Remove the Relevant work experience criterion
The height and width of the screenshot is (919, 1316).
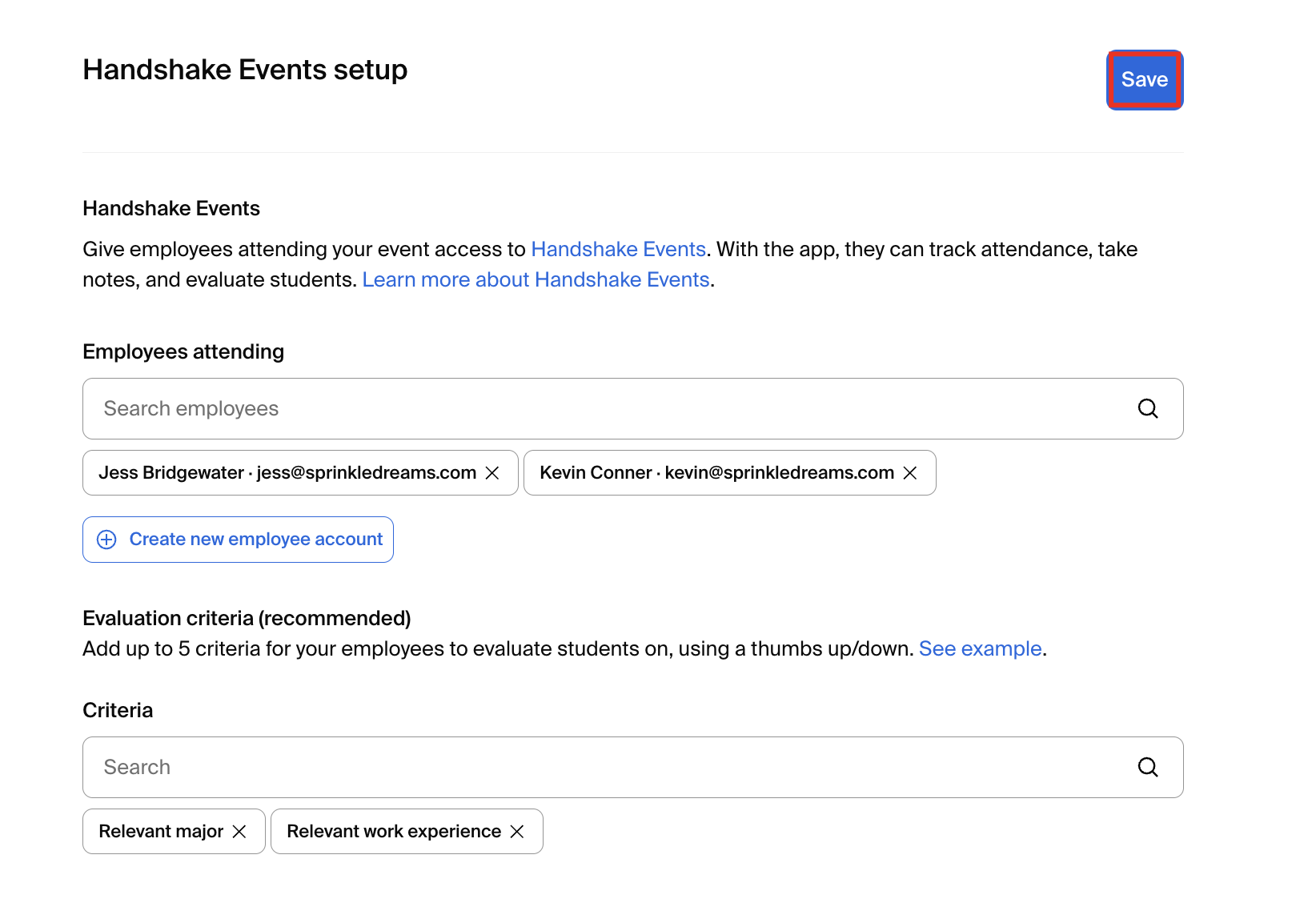tap(517, 831)
